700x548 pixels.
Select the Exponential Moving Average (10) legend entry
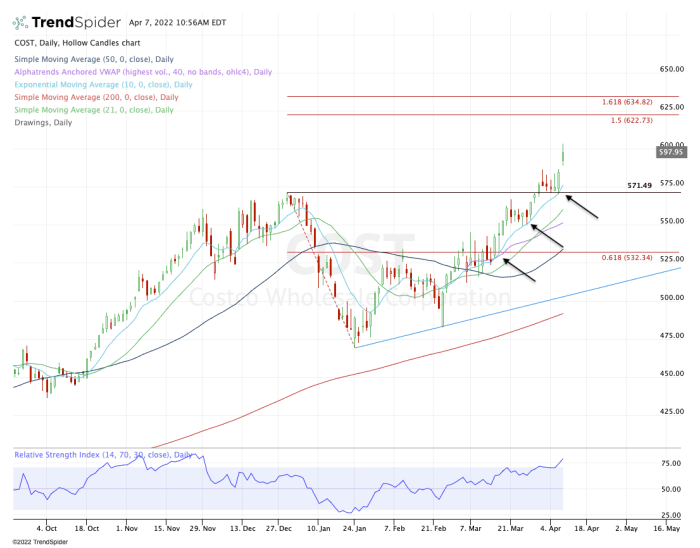click(103, 85)
